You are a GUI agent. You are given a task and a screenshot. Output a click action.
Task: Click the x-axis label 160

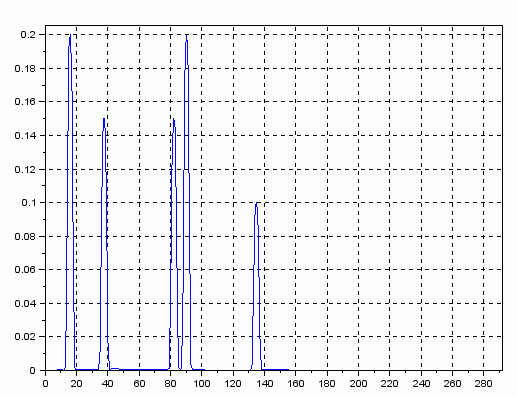296,384
